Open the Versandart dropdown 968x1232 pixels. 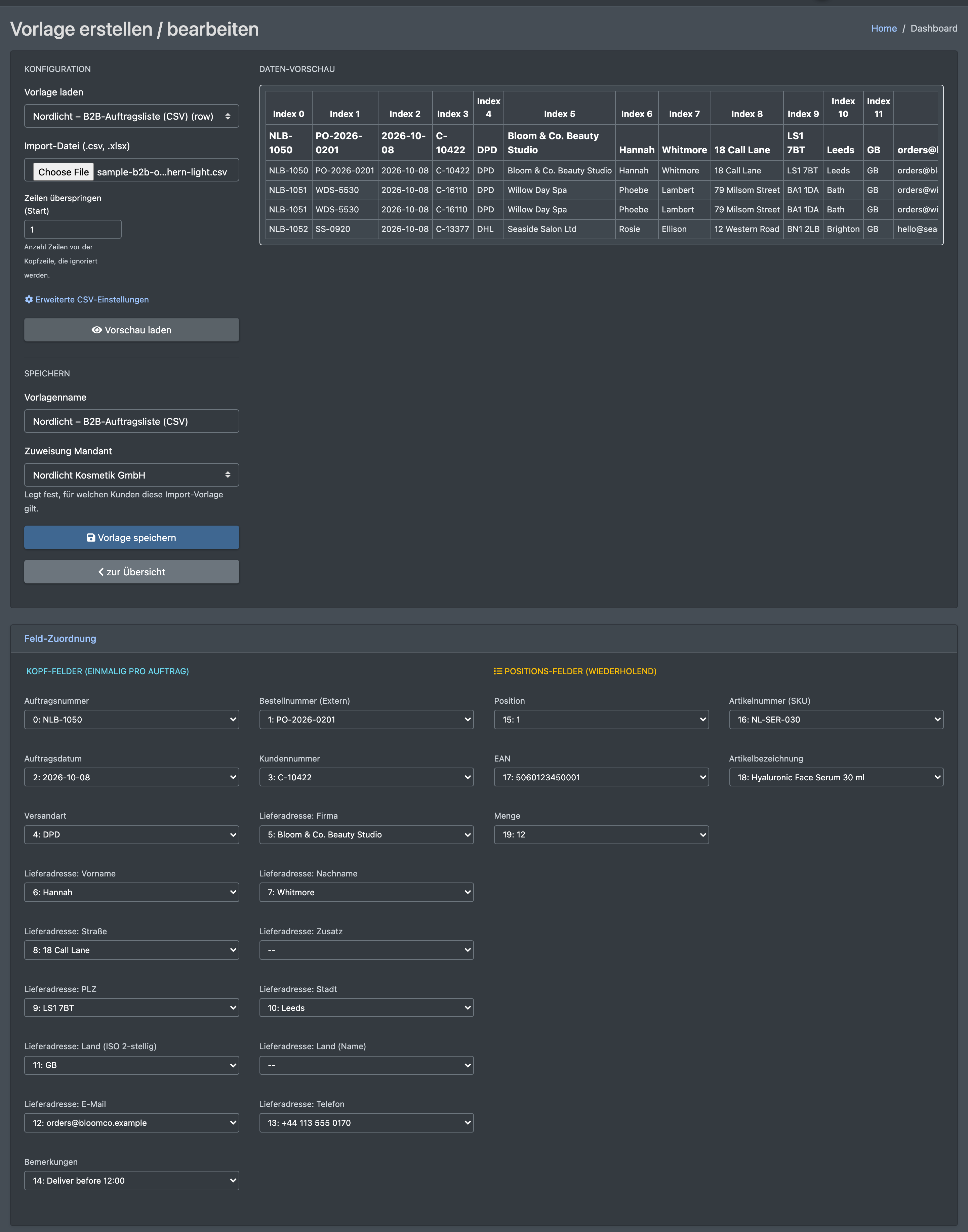click(131, 835)
